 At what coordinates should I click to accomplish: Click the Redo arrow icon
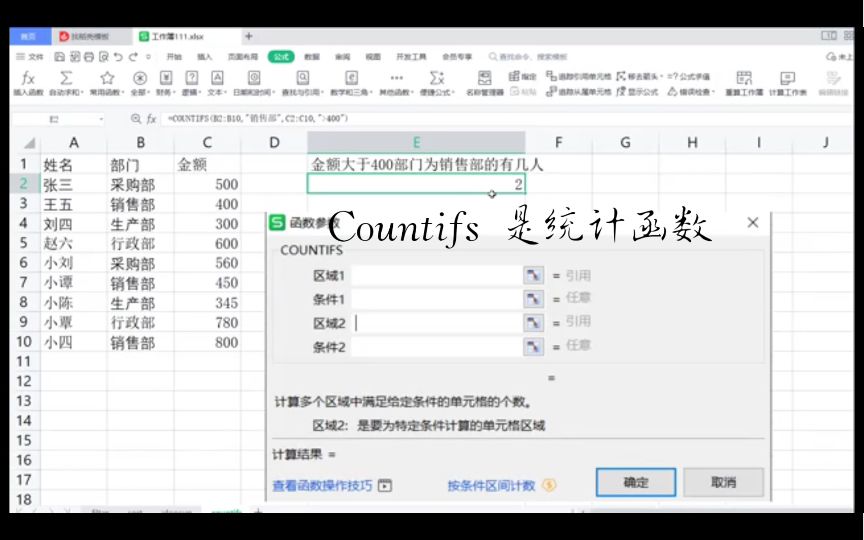133,57
